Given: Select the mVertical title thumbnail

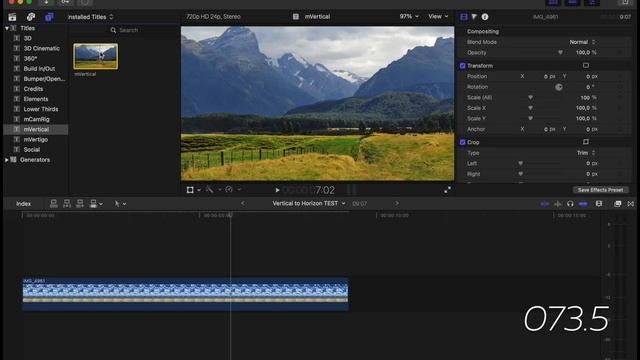Looking at the screenshot, I should tap(96, 56).
